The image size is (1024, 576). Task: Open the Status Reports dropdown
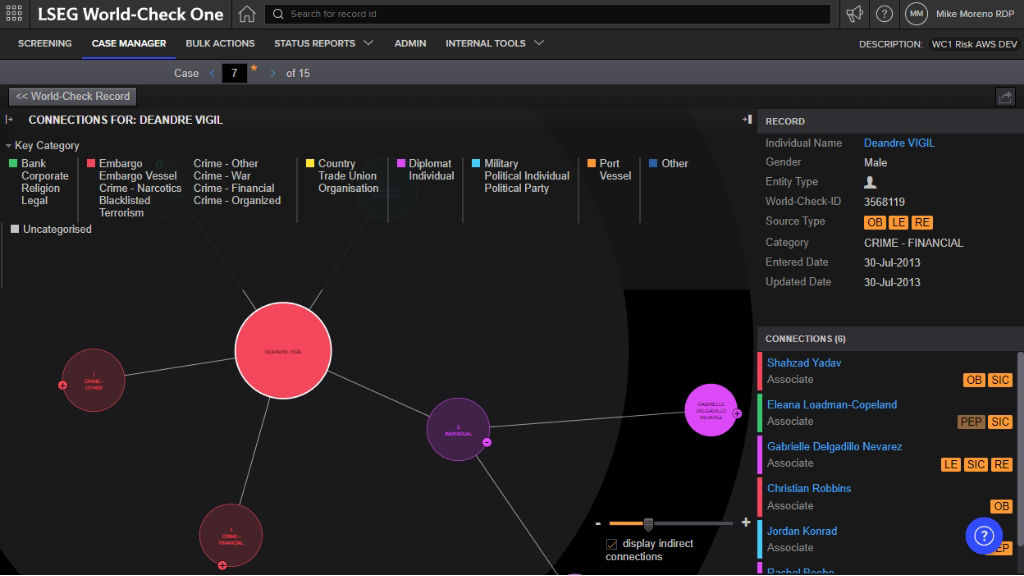pyautogui.click(x=323, y=44)
